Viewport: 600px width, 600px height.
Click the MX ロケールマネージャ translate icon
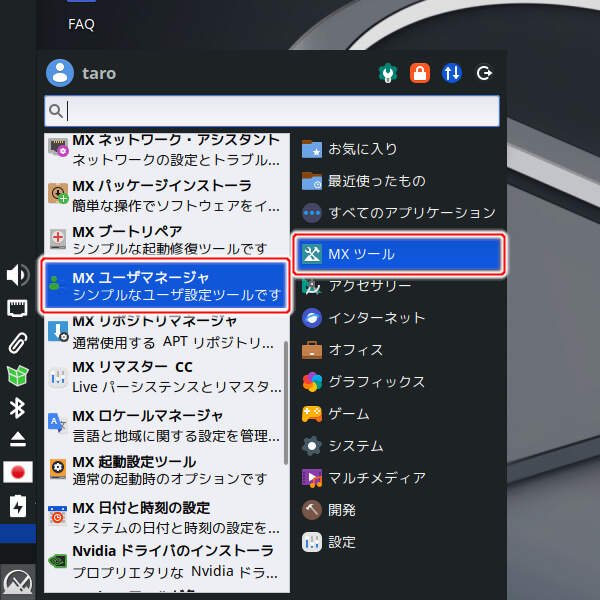(57, 422)
